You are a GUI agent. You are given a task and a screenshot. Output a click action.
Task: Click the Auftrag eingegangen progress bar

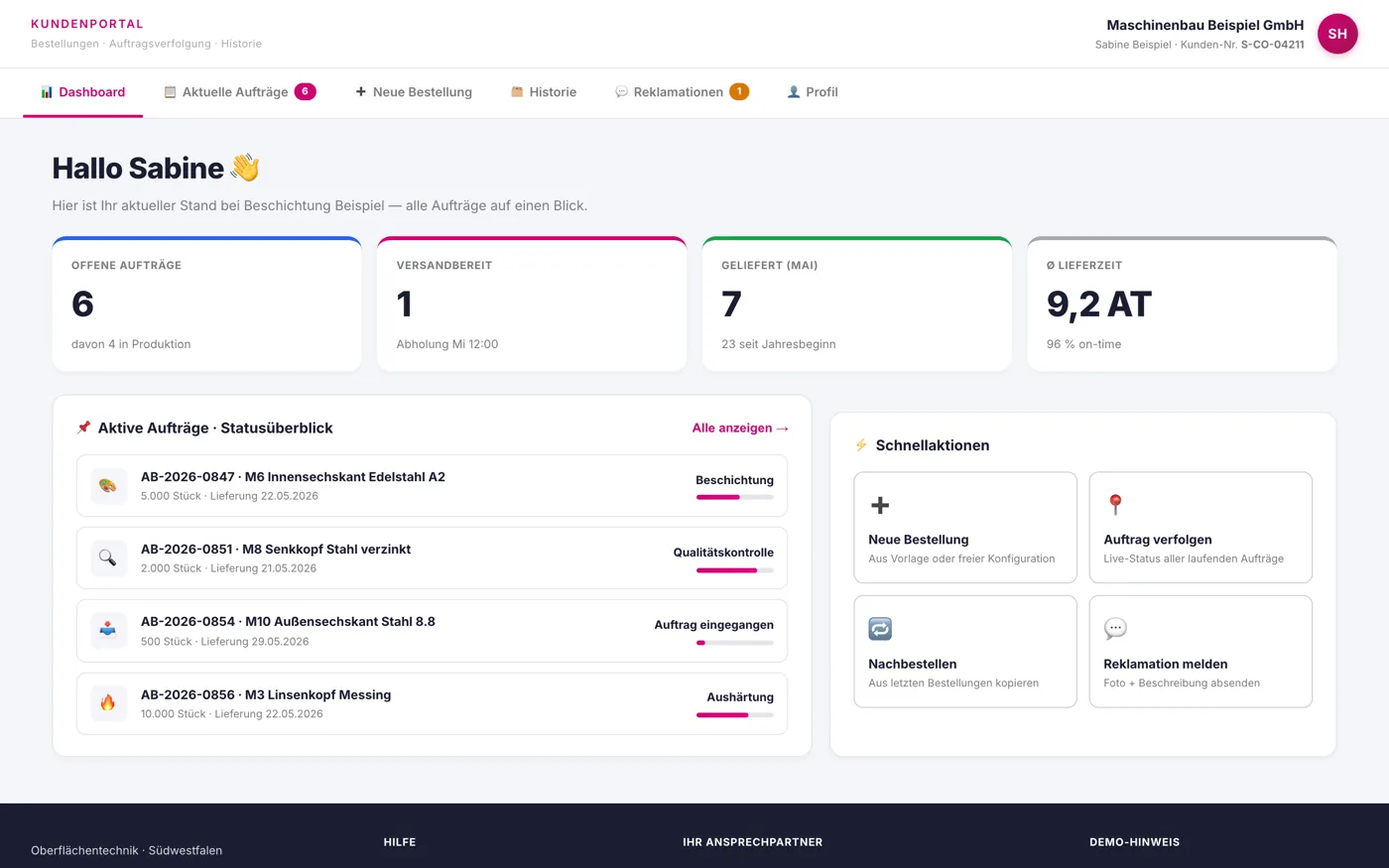735,643
